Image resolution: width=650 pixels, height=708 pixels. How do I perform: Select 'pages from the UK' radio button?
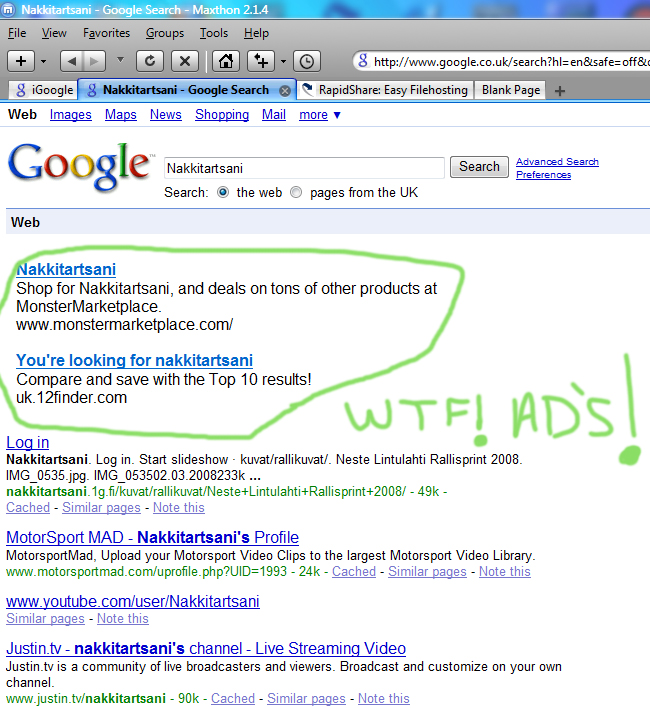296,192
